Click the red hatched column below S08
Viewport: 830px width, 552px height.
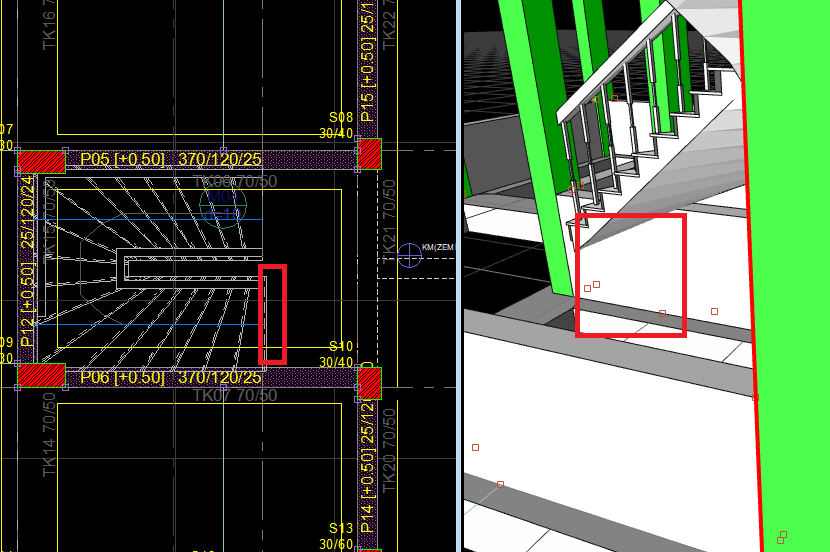pos(370,154)
